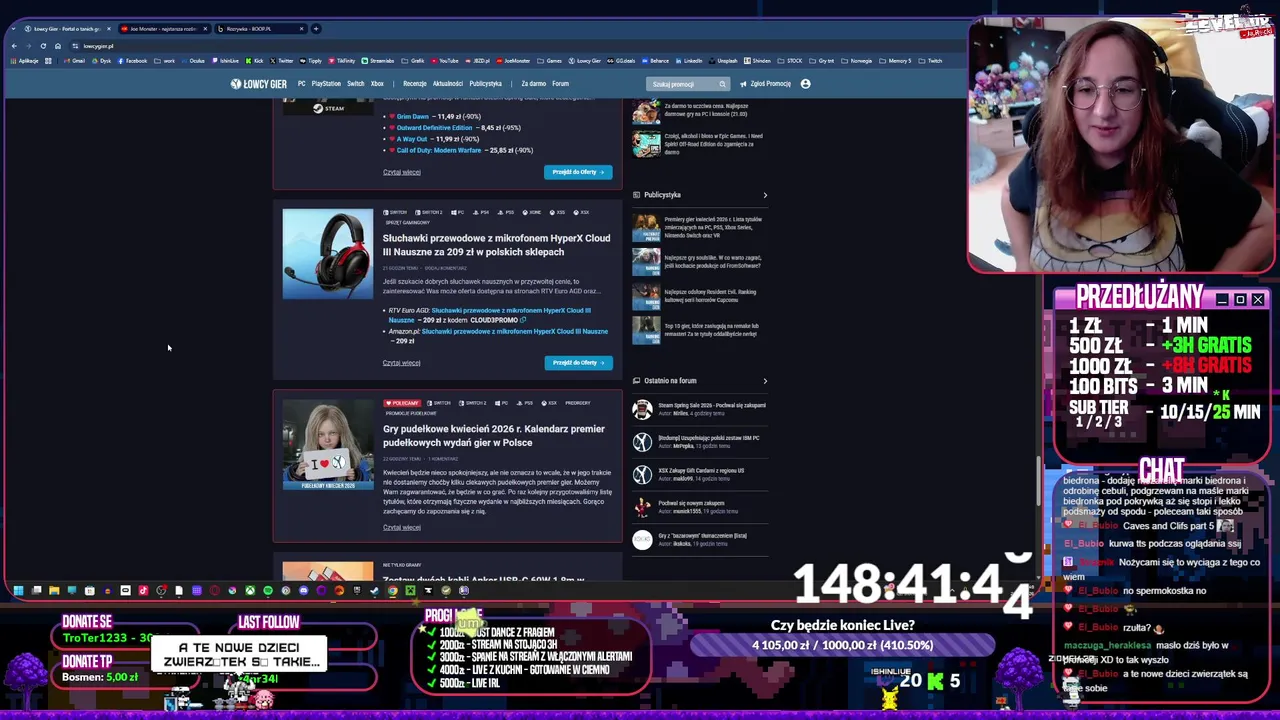Open a new browser tab with plus button
1280x720 pixels.
tap(316, 28)
